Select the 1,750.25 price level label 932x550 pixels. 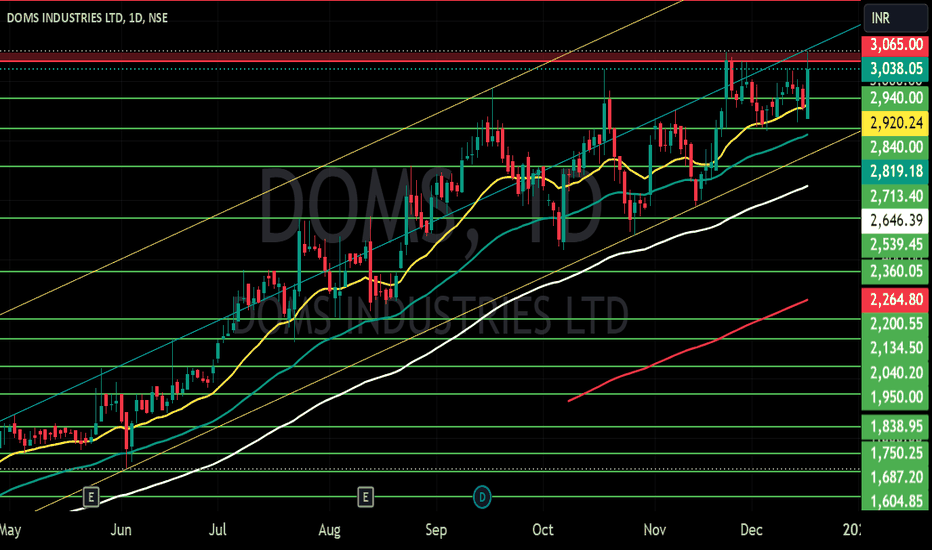tap(895, 453)
